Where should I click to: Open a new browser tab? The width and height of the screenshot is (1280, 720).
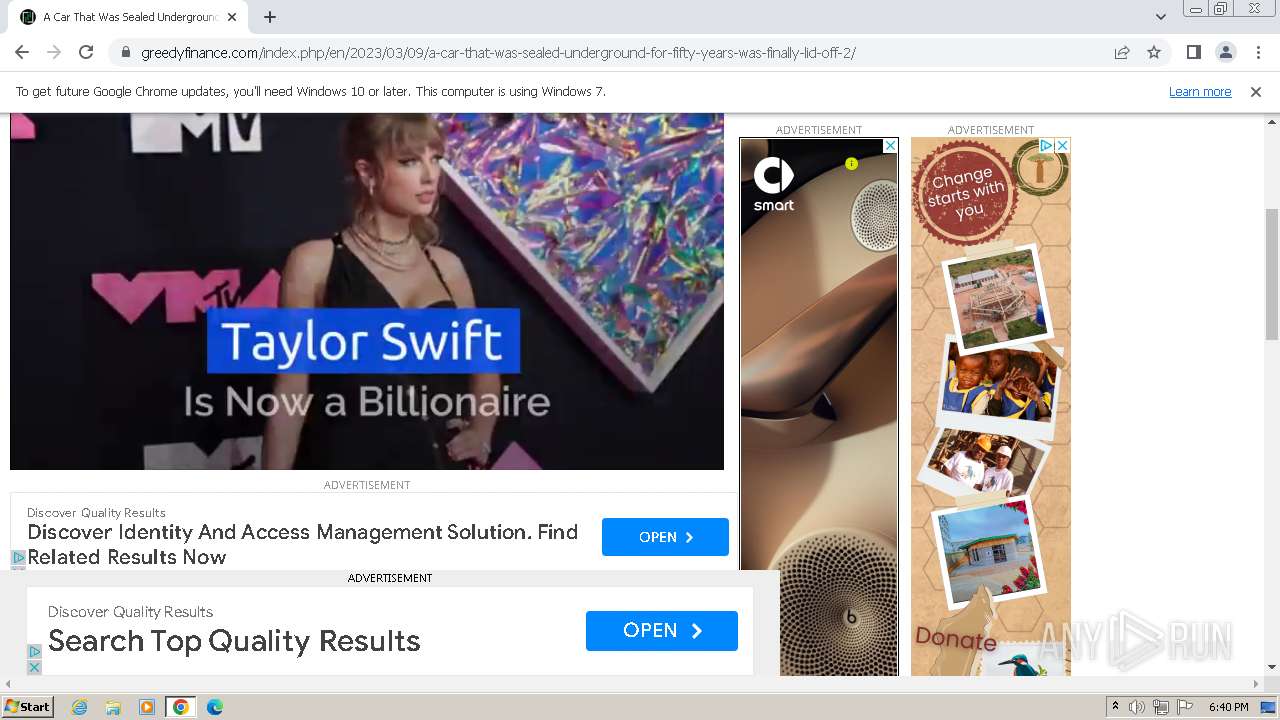point(270,17)
